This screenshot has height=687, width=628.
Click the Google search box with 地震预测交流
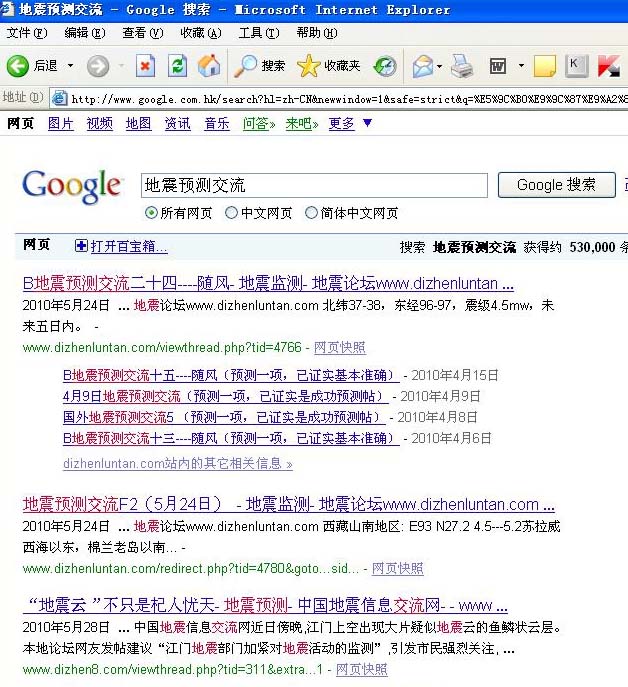click(x=314, y=185)
